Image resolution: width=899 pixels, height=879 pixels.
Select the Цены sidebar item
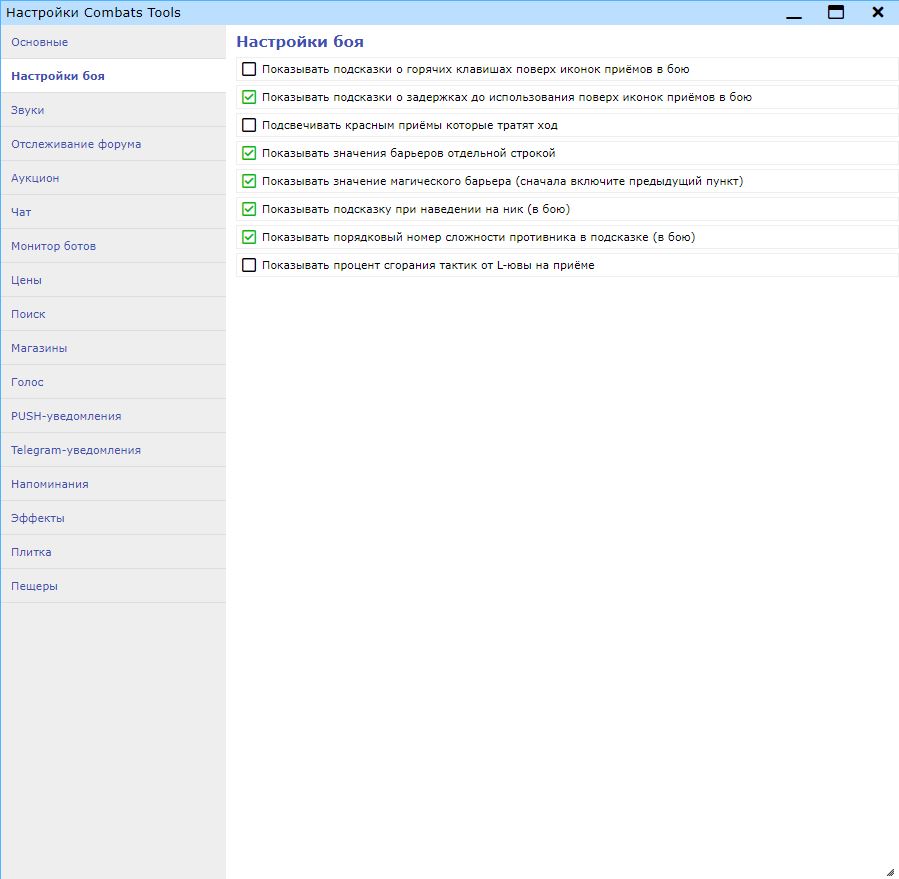pos(114,280)
